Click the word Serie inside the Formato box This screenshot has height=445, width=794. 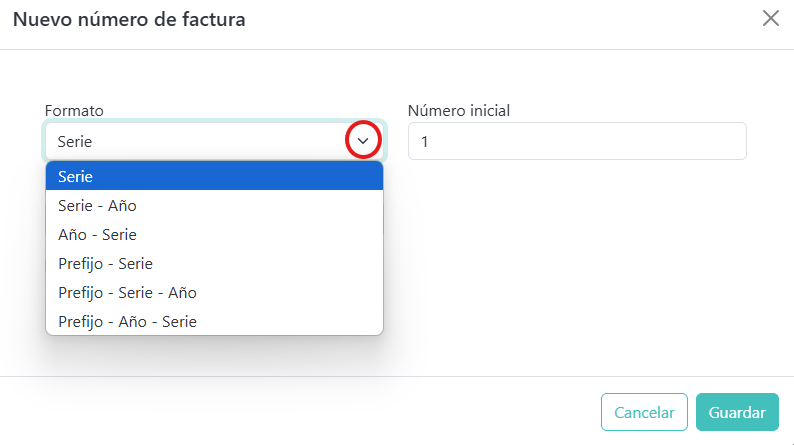[x=75, y=142]
